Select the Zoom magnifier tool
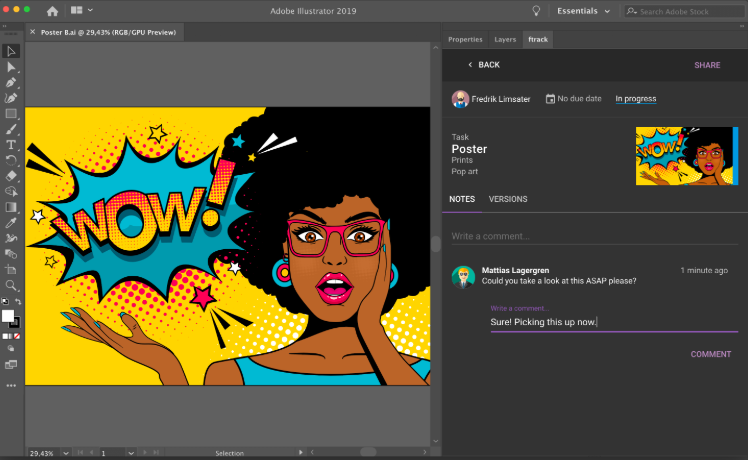This screenshot has width=748, height=460. pos(11,285)
